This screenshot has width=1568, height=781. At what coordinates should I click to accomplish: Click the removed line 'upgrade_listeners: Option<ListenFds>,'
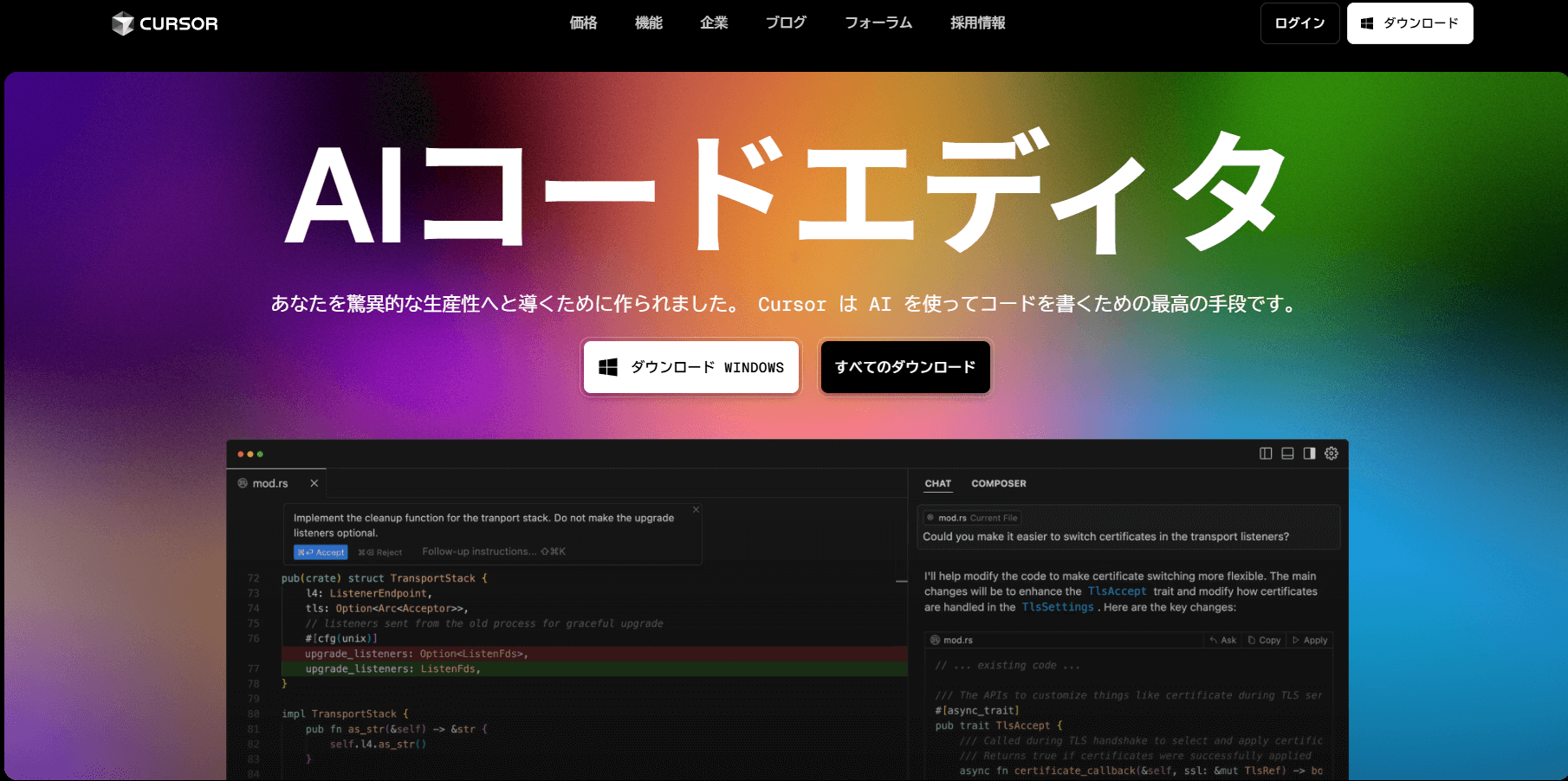(594, 654)
